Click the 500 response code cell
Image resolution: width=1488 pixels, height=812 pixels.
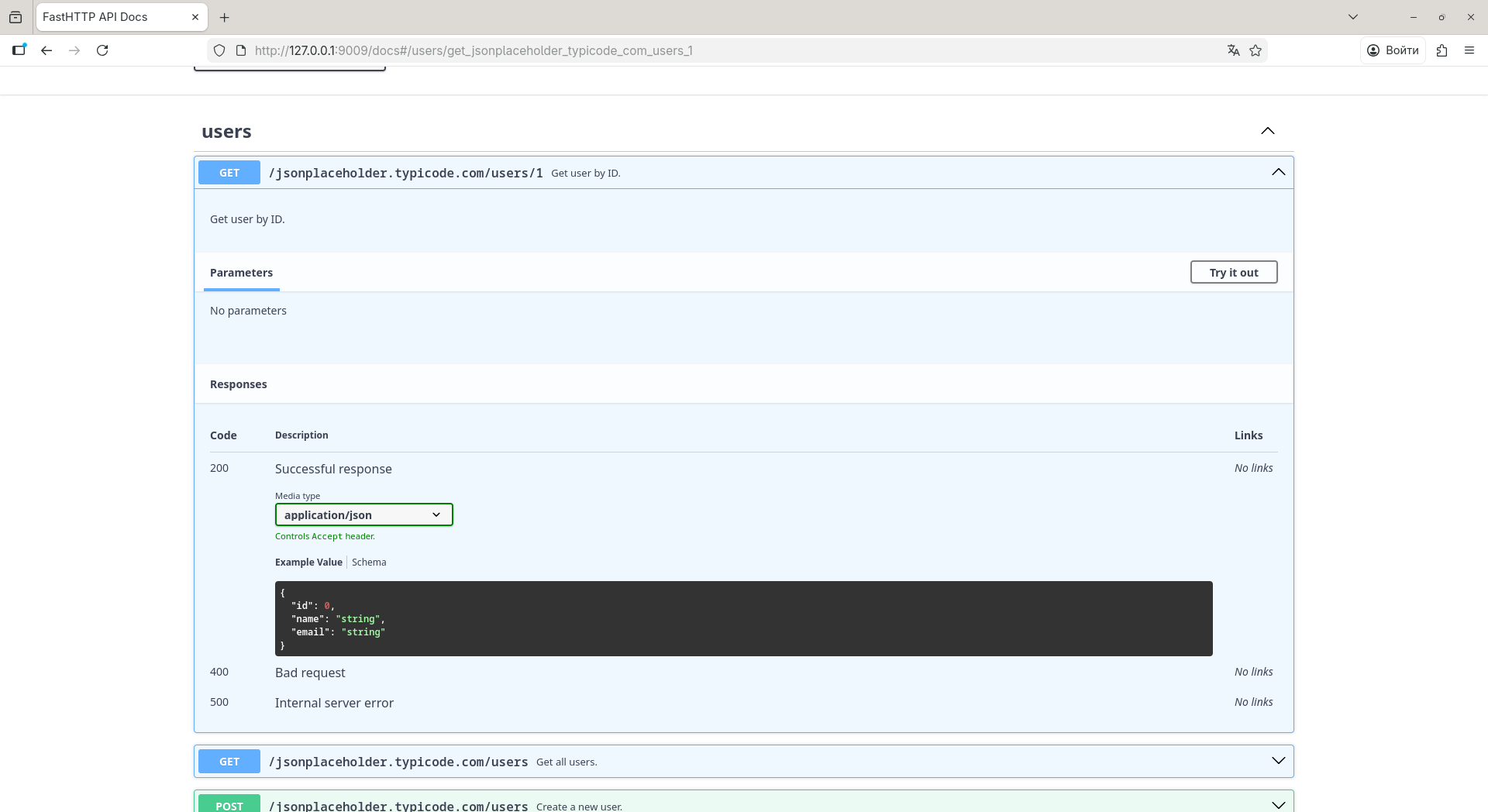[219, 702]
